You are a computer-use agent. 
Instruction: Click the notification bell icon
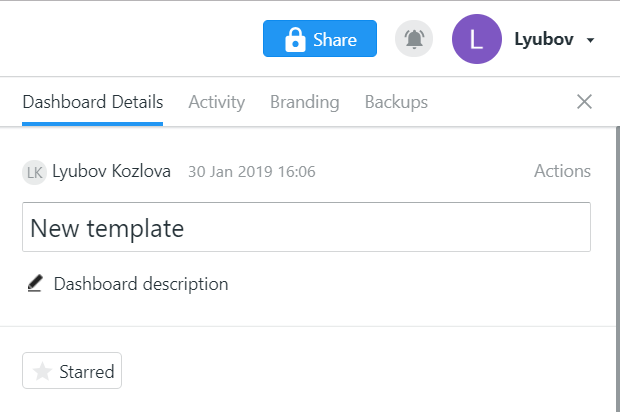(414, 39)
